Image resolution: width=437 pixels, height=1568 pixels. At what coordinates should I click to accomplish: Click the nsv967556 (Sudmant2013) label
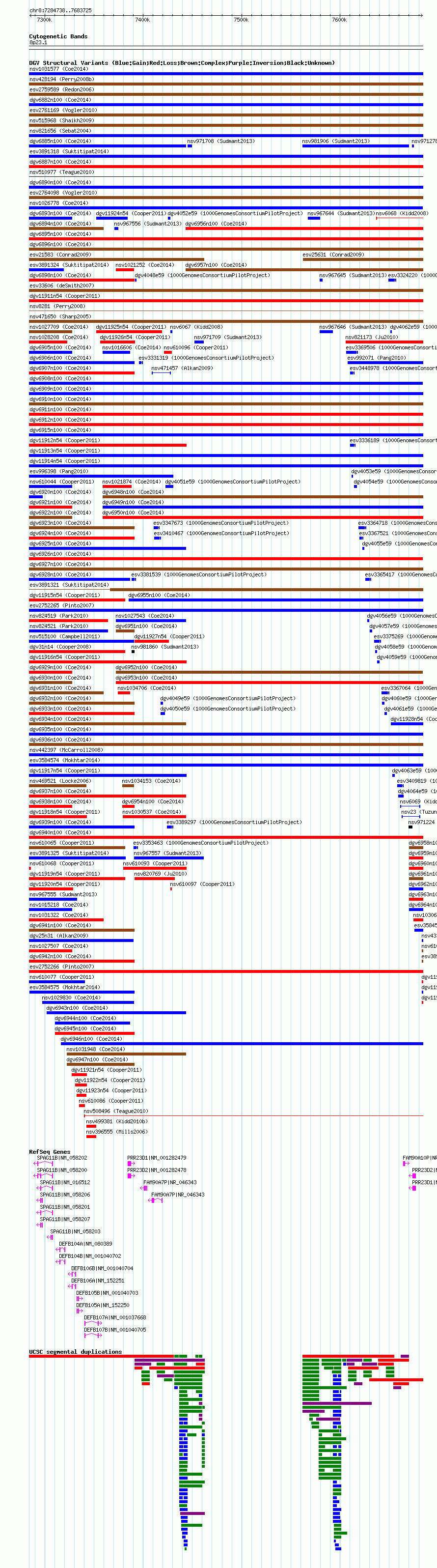tap(148, 225)
